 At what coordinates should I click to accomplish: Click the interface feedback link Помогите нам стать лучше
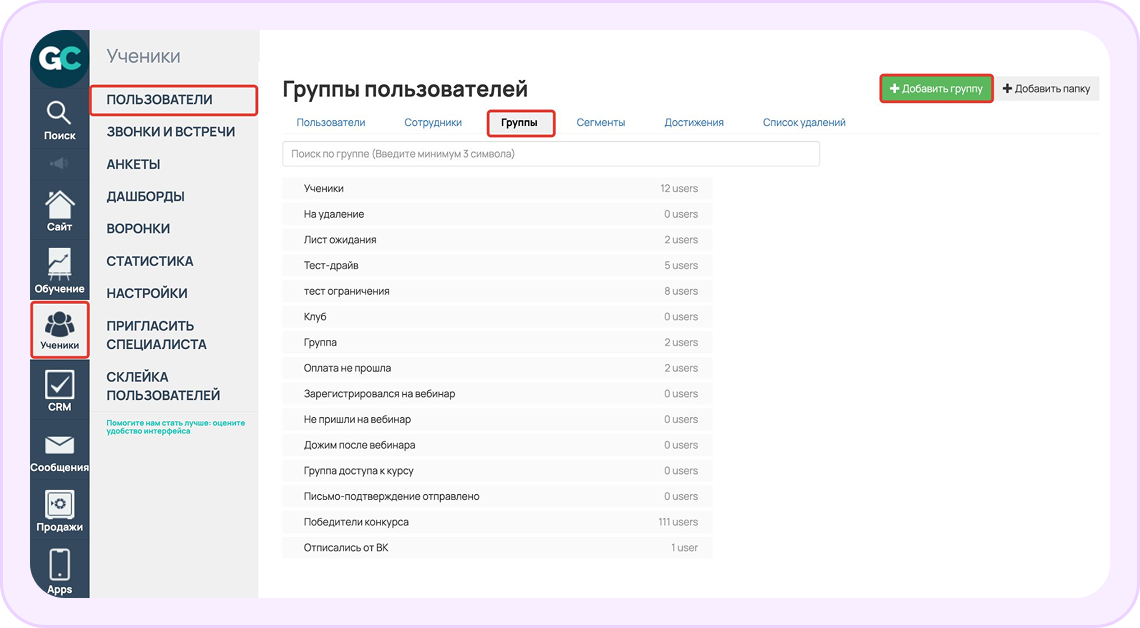pyautogui.click(x=176, y=427)
